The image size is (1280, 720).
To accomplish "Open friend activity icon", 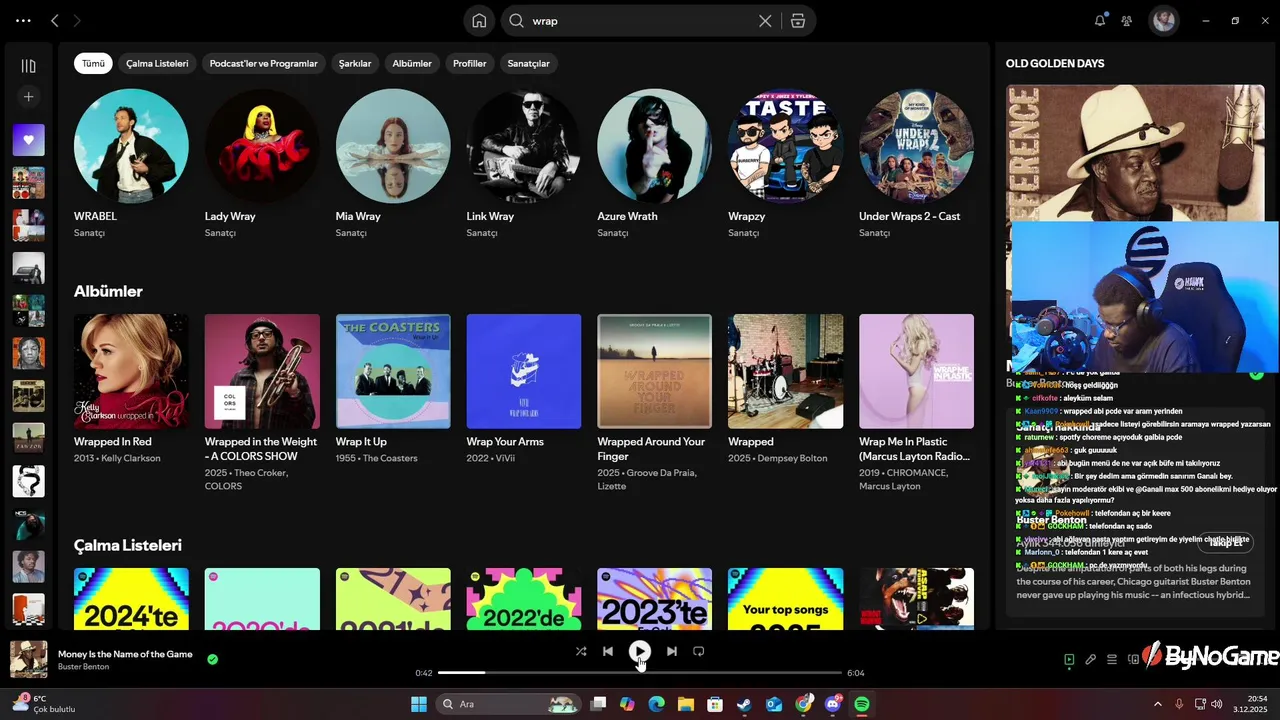I will (x=1127, y=20).
